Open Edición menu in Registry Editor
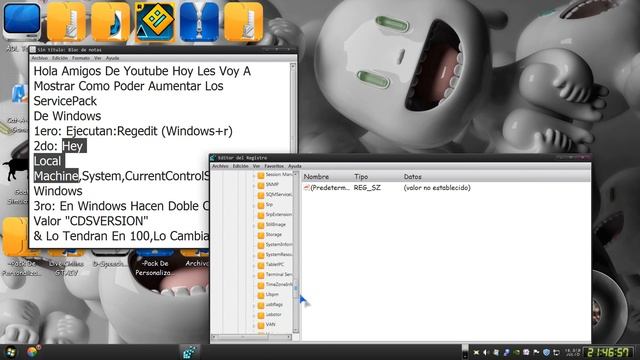Screen dimensions: 640x360 point(240,166)
